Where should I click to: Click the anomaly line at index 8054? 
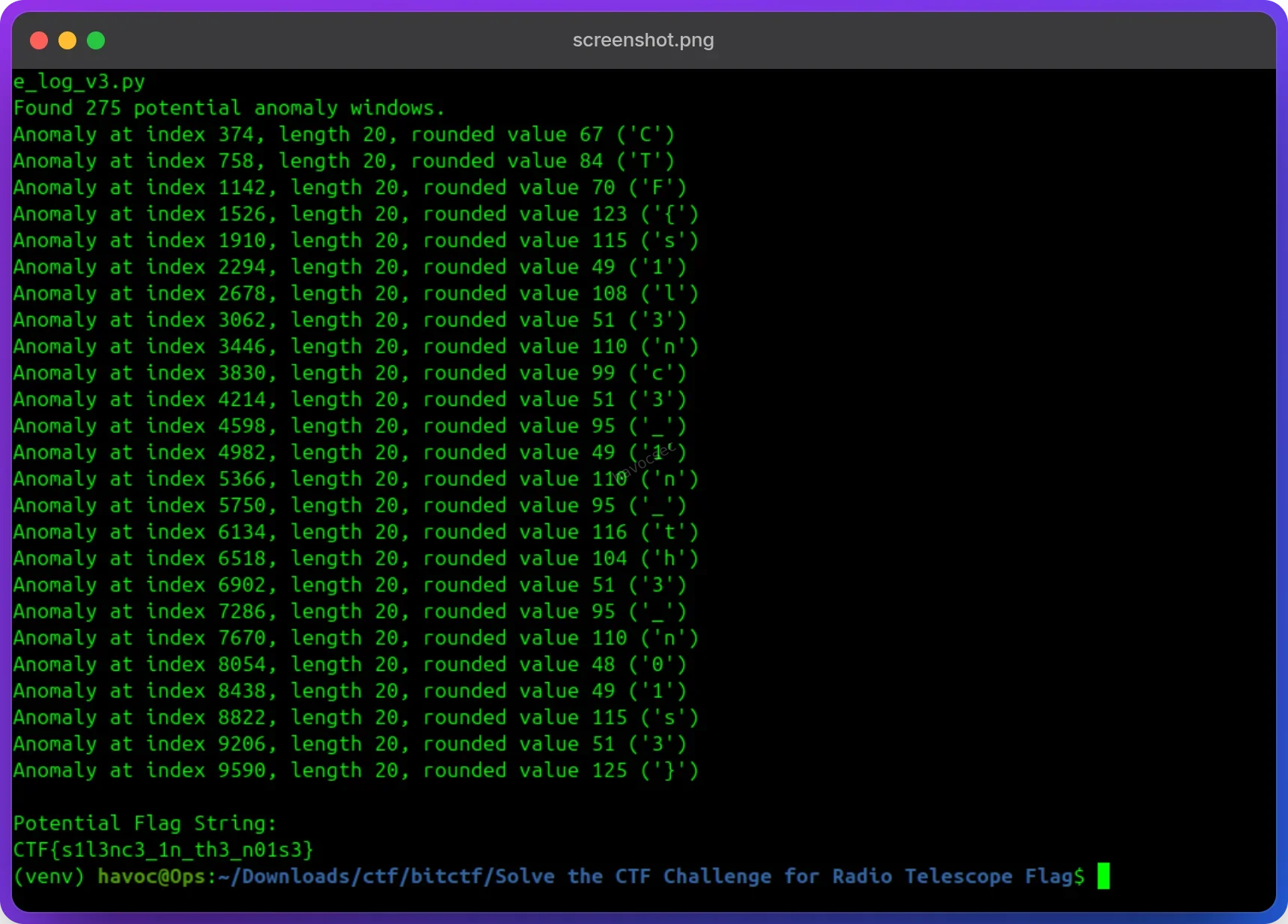[x=350, y=664]
